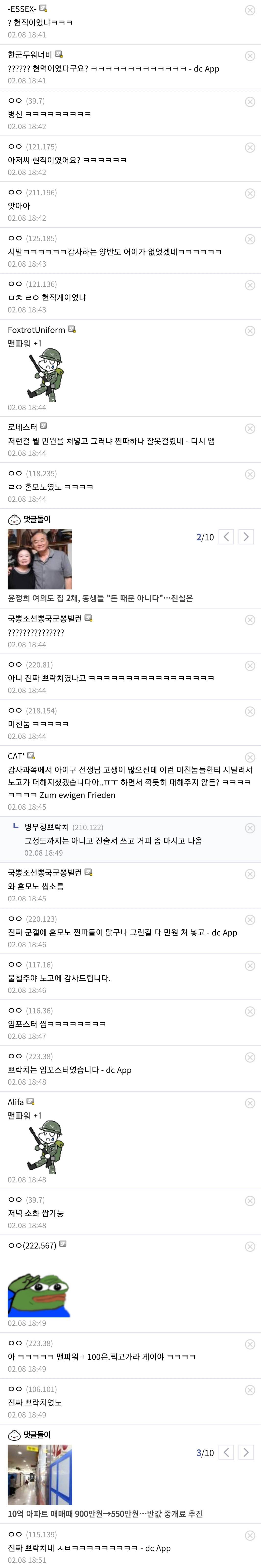Viewport: 261px width, 1568px height.
Task: Go to next ad on 2/10 pager
Action: pyautogui.click(x=246, y=536)
